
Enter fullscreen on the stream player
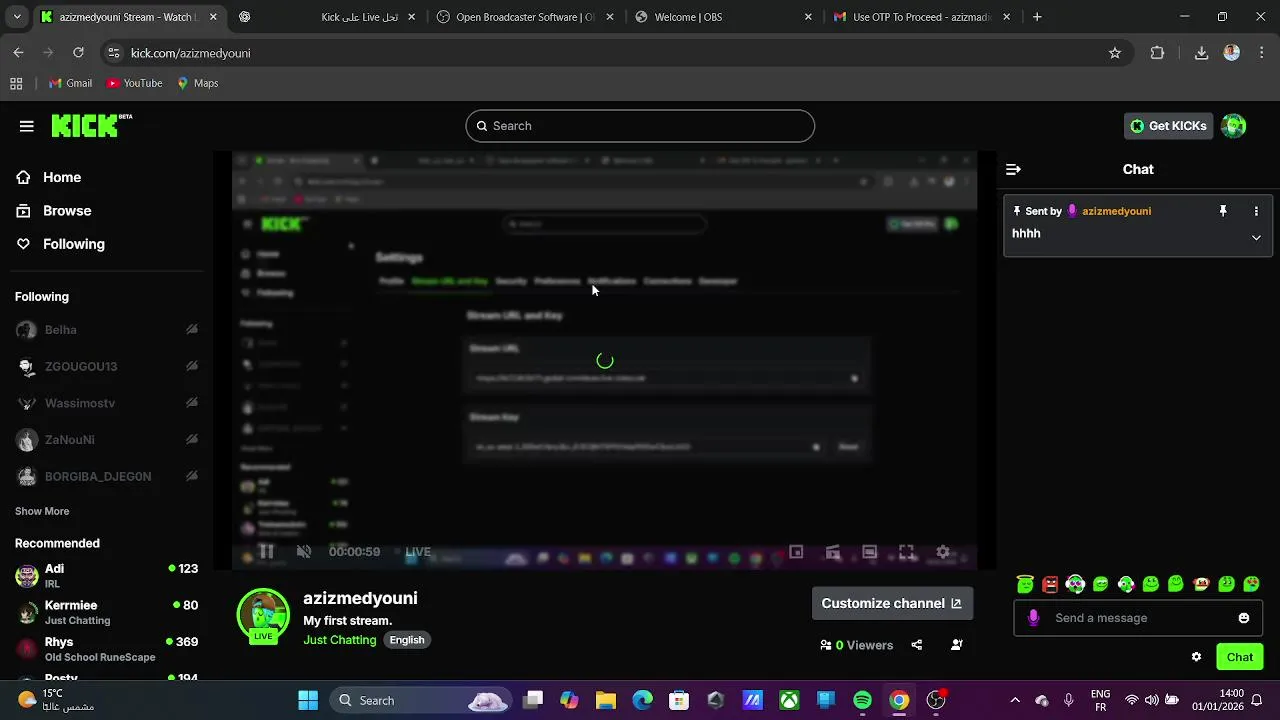[x=906, y=552]
